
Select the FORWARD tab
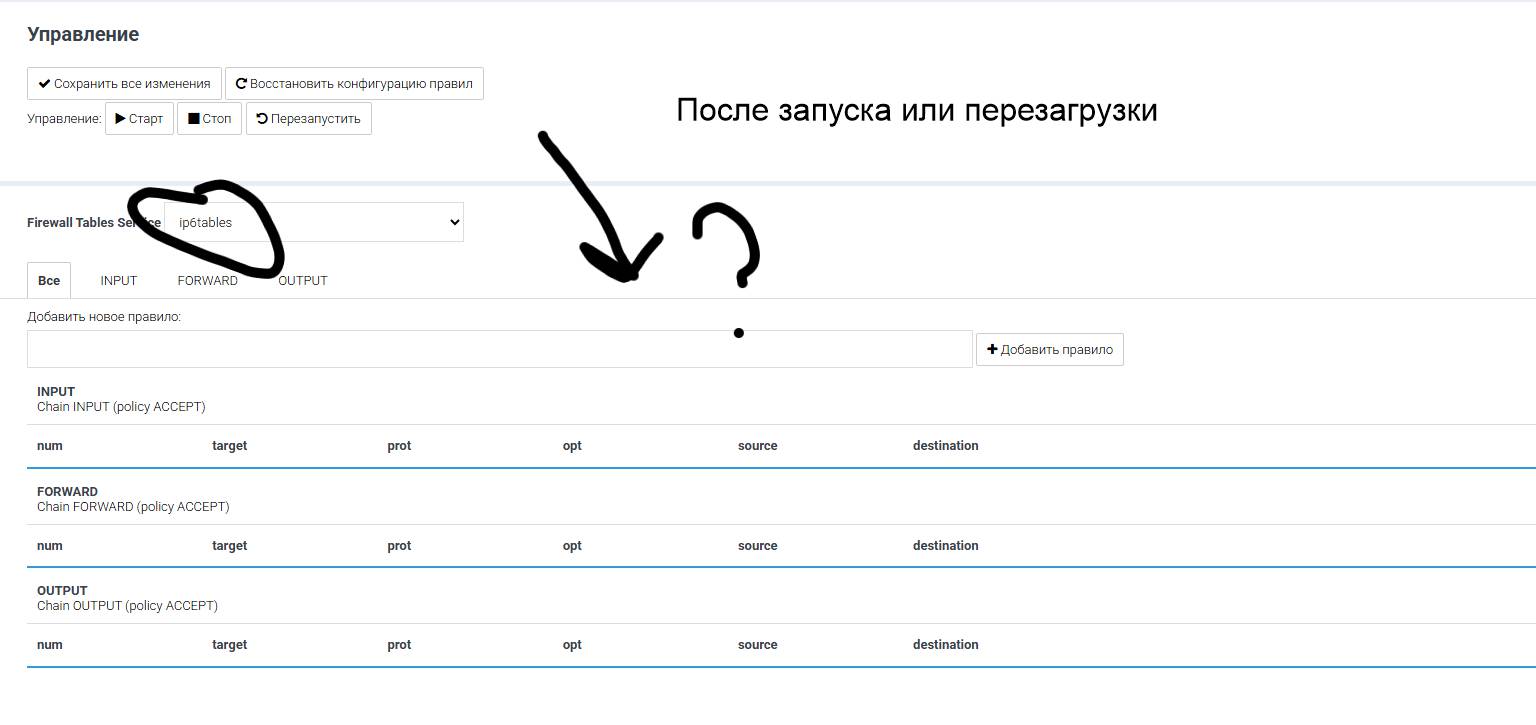point(207,281)
